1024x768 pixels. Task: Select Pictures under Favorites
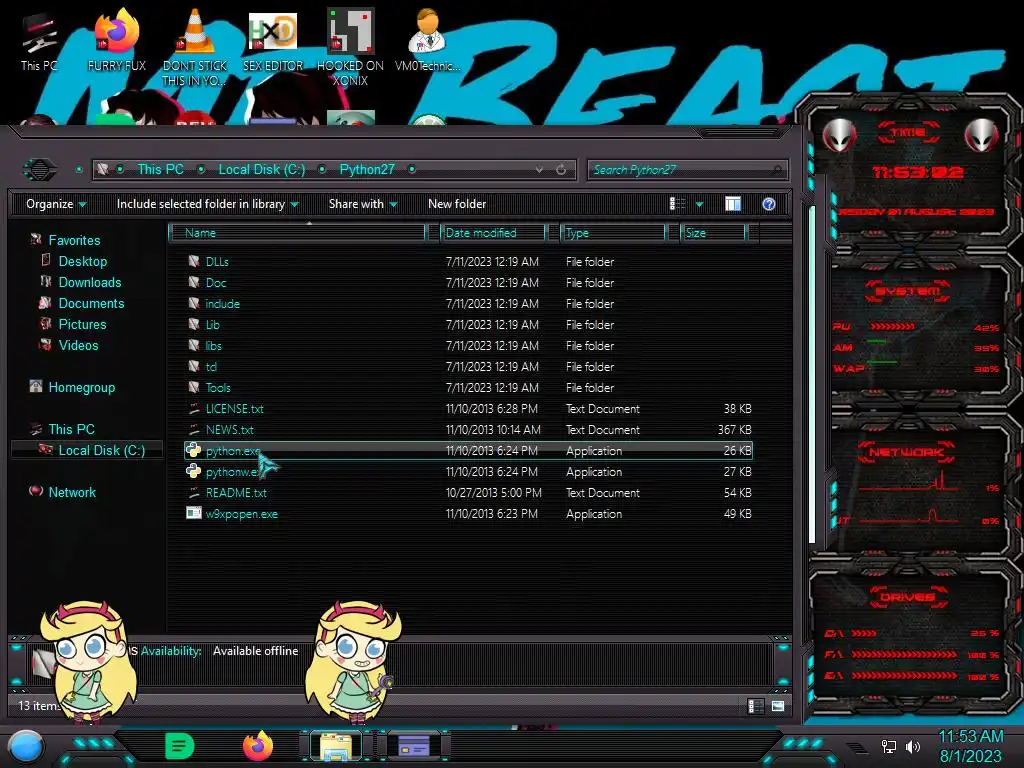coord(82,324)
